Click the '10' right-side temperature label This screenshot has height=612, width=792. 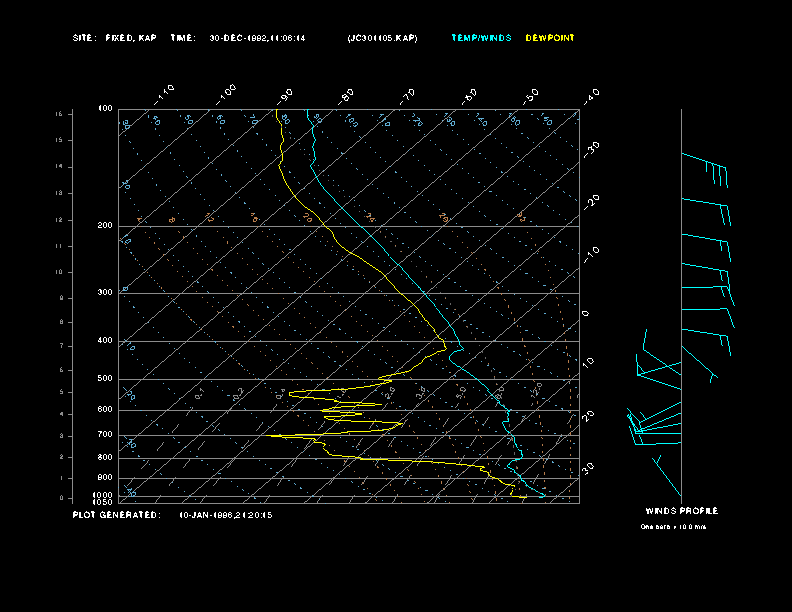pos(588,362)
